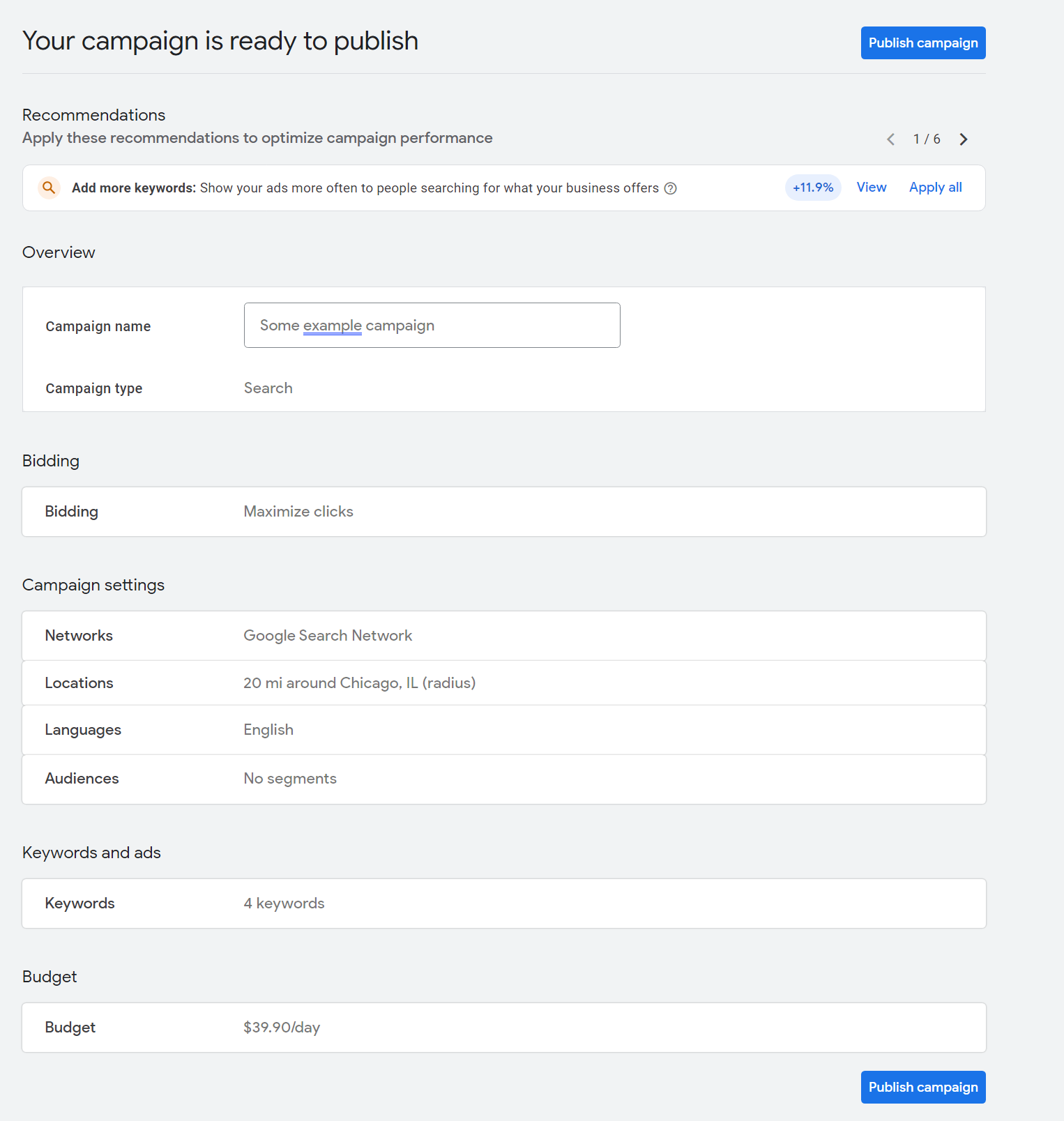Click the Search campaign type value
This screenshot has height=1121, width=1064.
[x=268, y=388]
